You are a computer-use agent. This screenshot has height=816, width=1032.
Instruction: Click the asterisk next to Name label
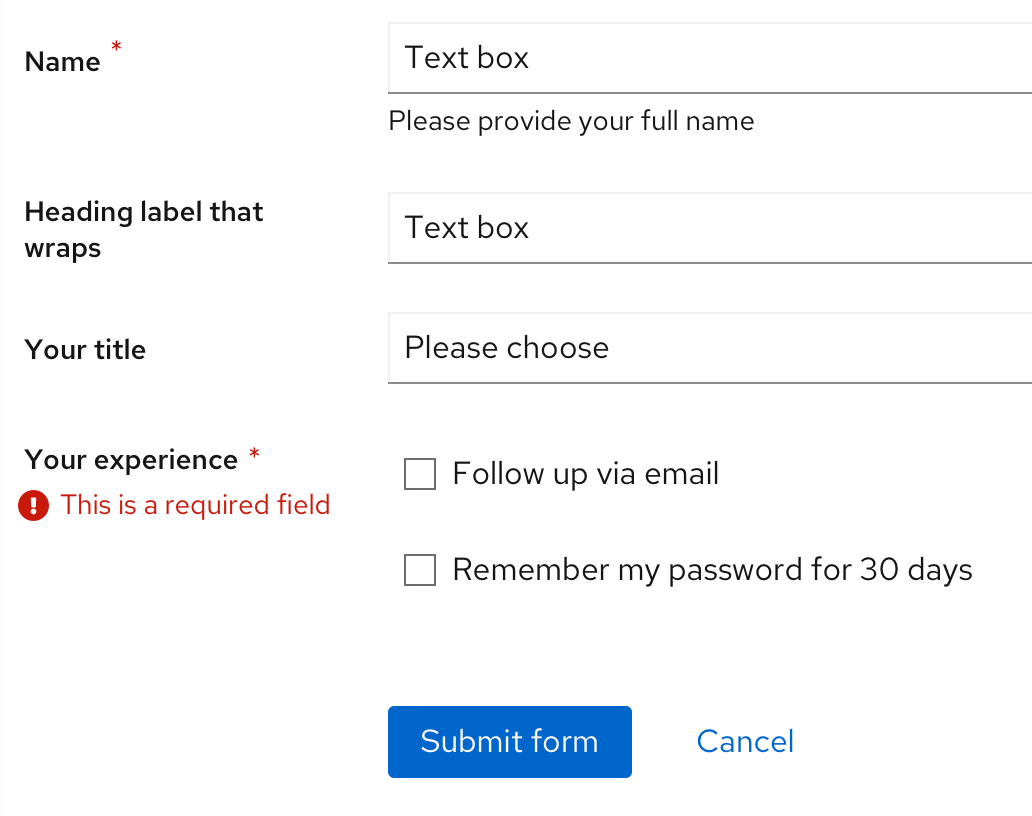point(116,46)
